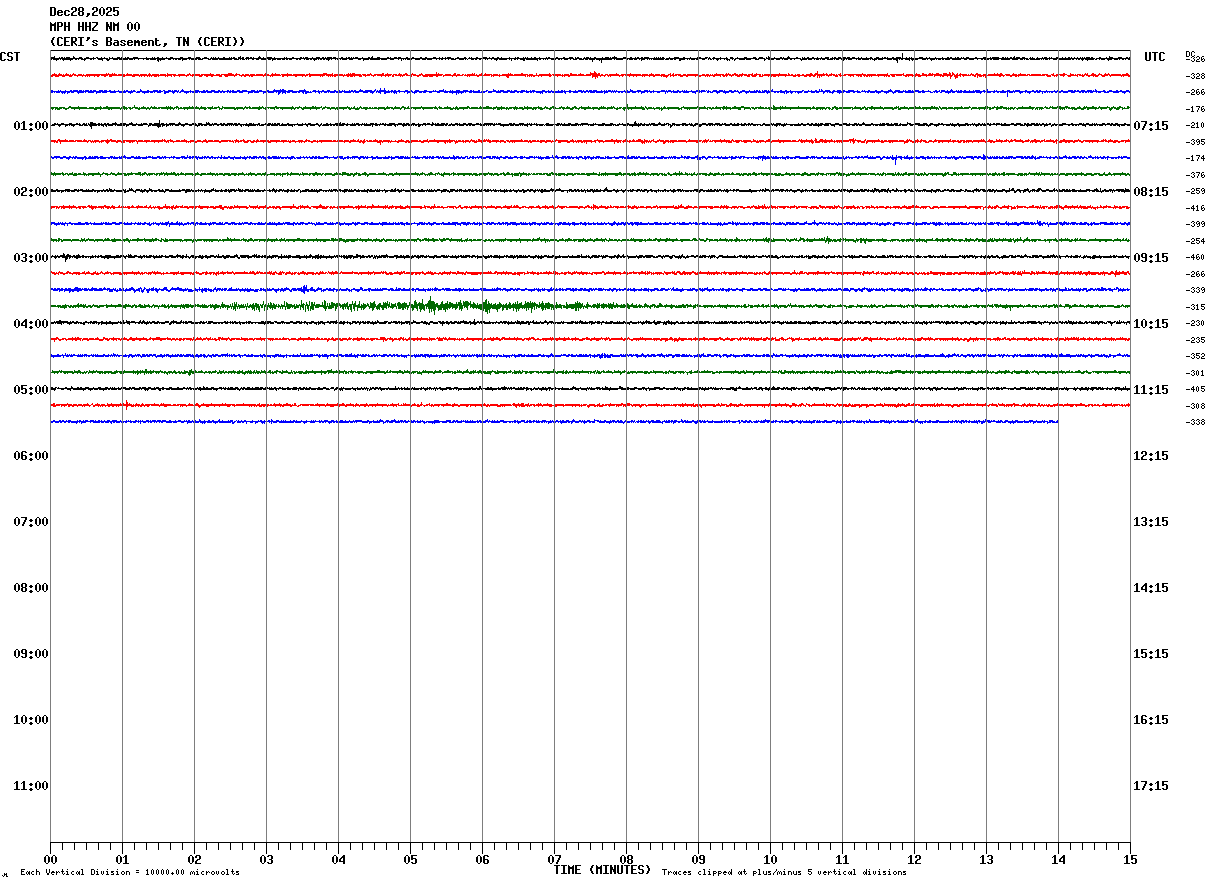
Task: Select the 07:15 UTC label
Action: [1151, 126]
